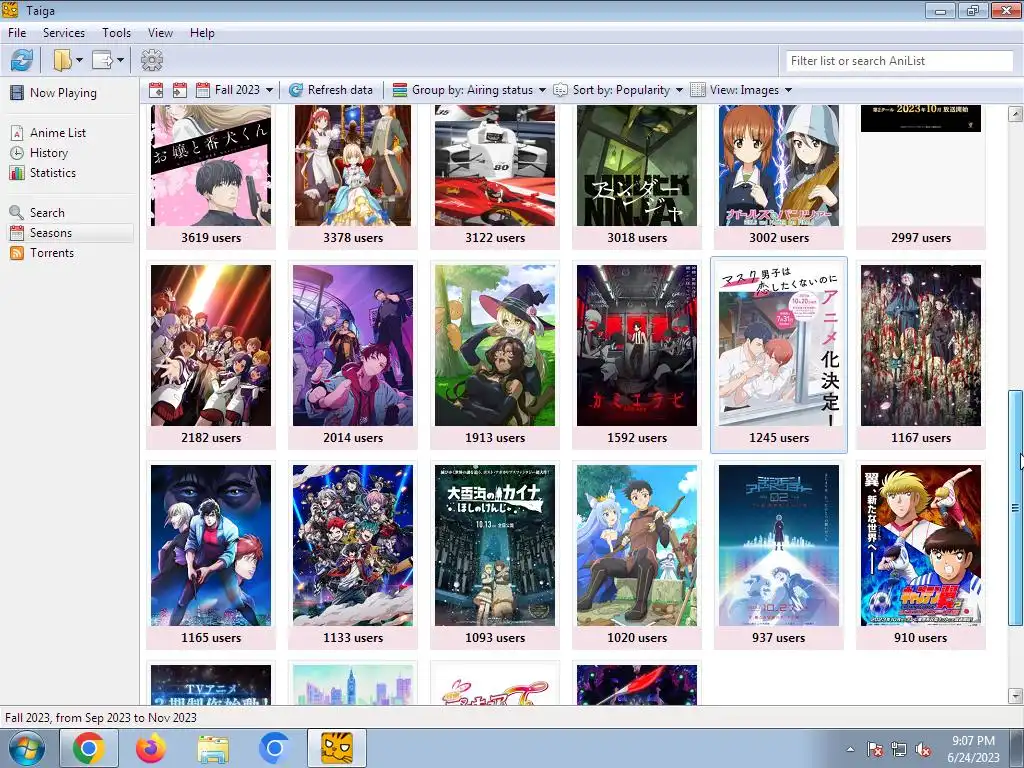Open the Help menu
1024x768 pixels.
click(x=202, y=33)
